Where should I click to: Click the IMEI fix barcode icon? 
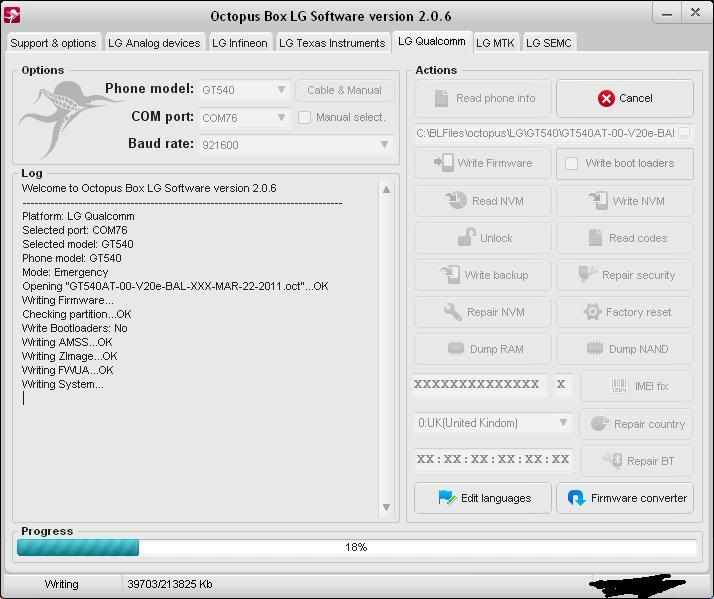(619, 386)
